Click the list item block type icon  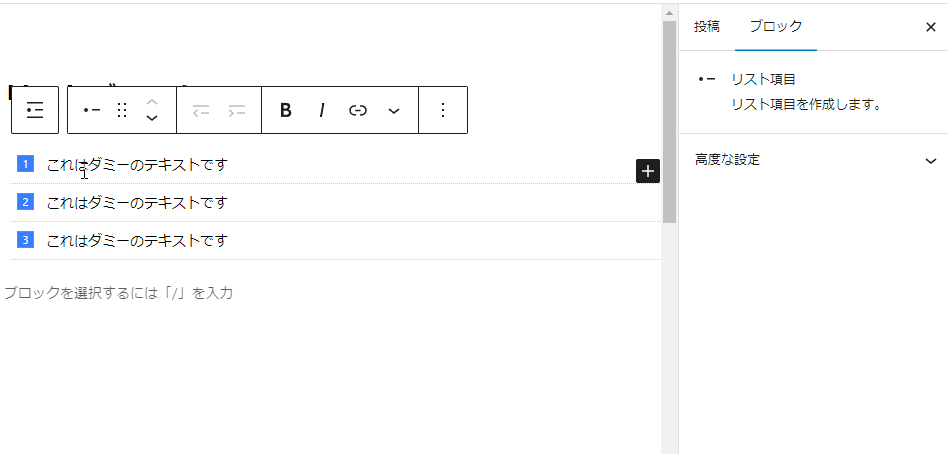point(92,110)
